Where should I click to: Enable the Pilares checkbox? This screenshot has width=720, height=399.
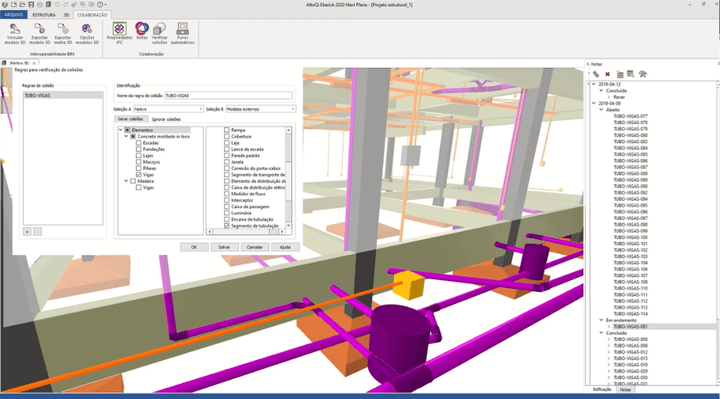(139, 169)
